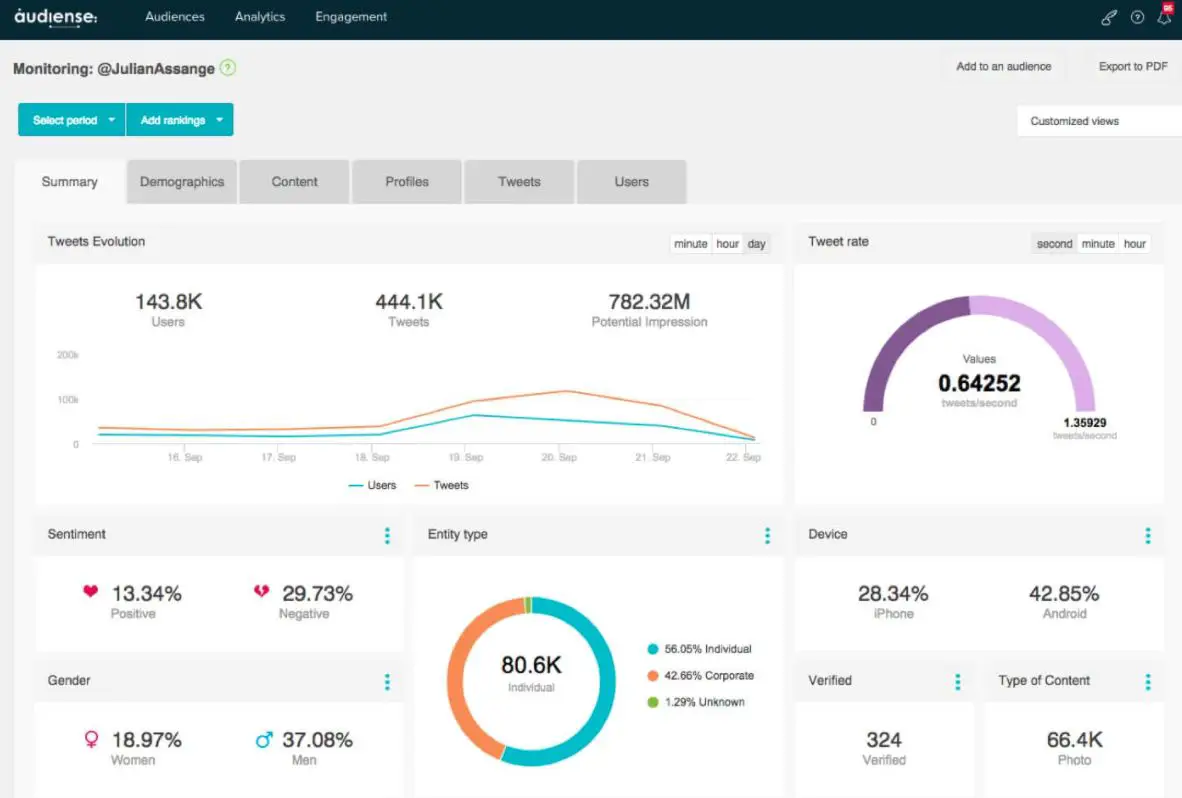
Task: Switch to the Tweets tab
Action: 519,182
